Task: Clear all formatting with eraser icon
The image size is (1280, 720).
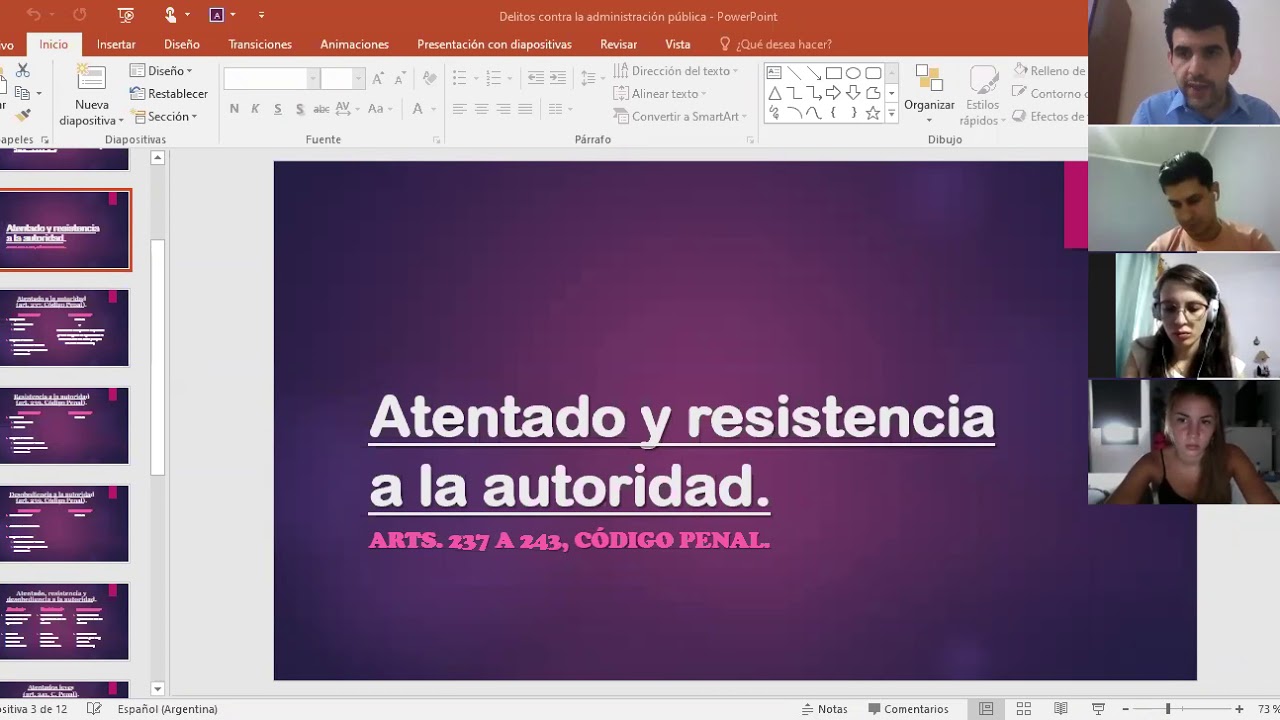Action: [429, 79]
